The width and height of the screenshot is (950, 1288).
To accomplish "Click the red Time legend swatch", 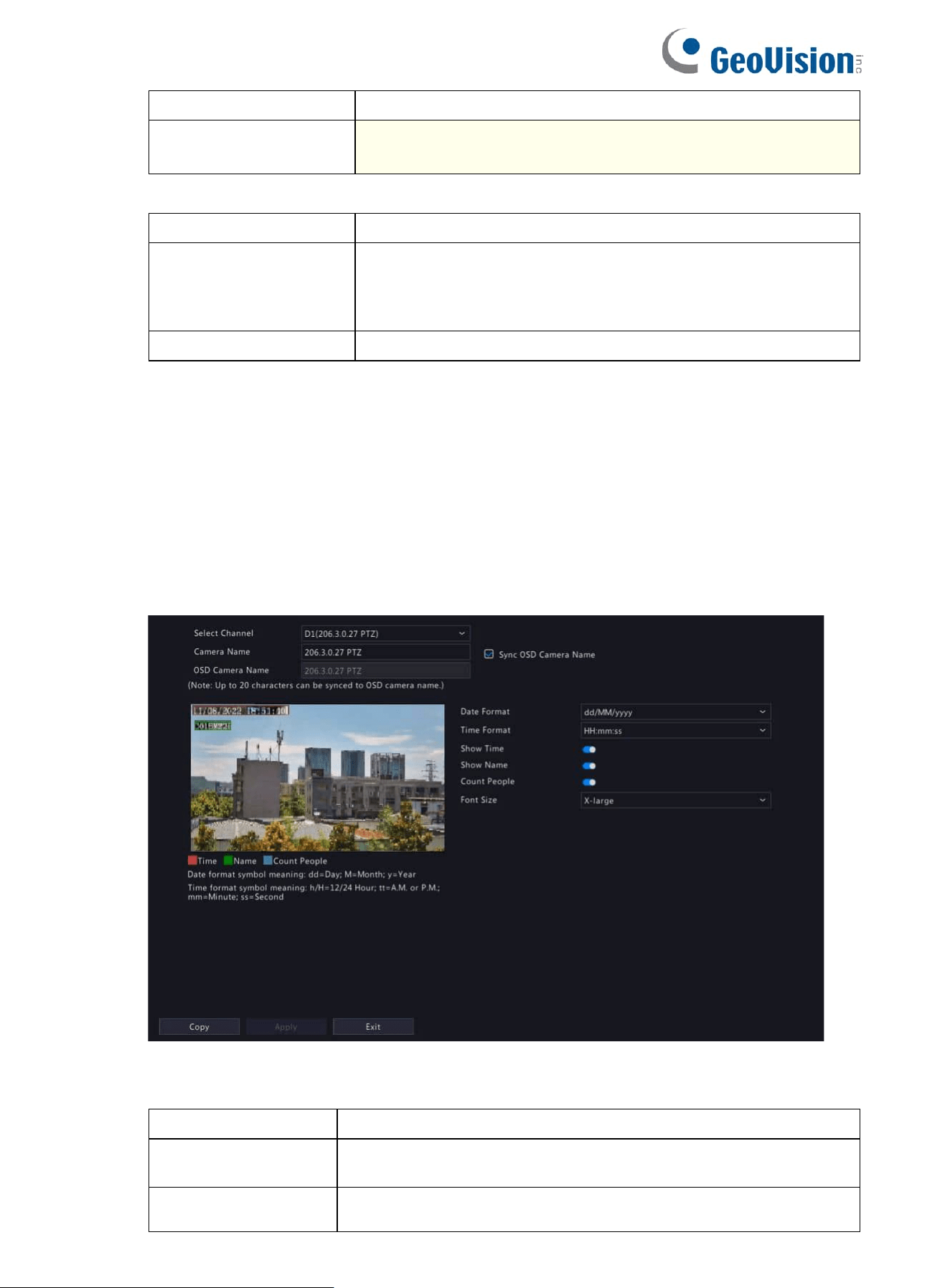I will [x=192, y=861].
